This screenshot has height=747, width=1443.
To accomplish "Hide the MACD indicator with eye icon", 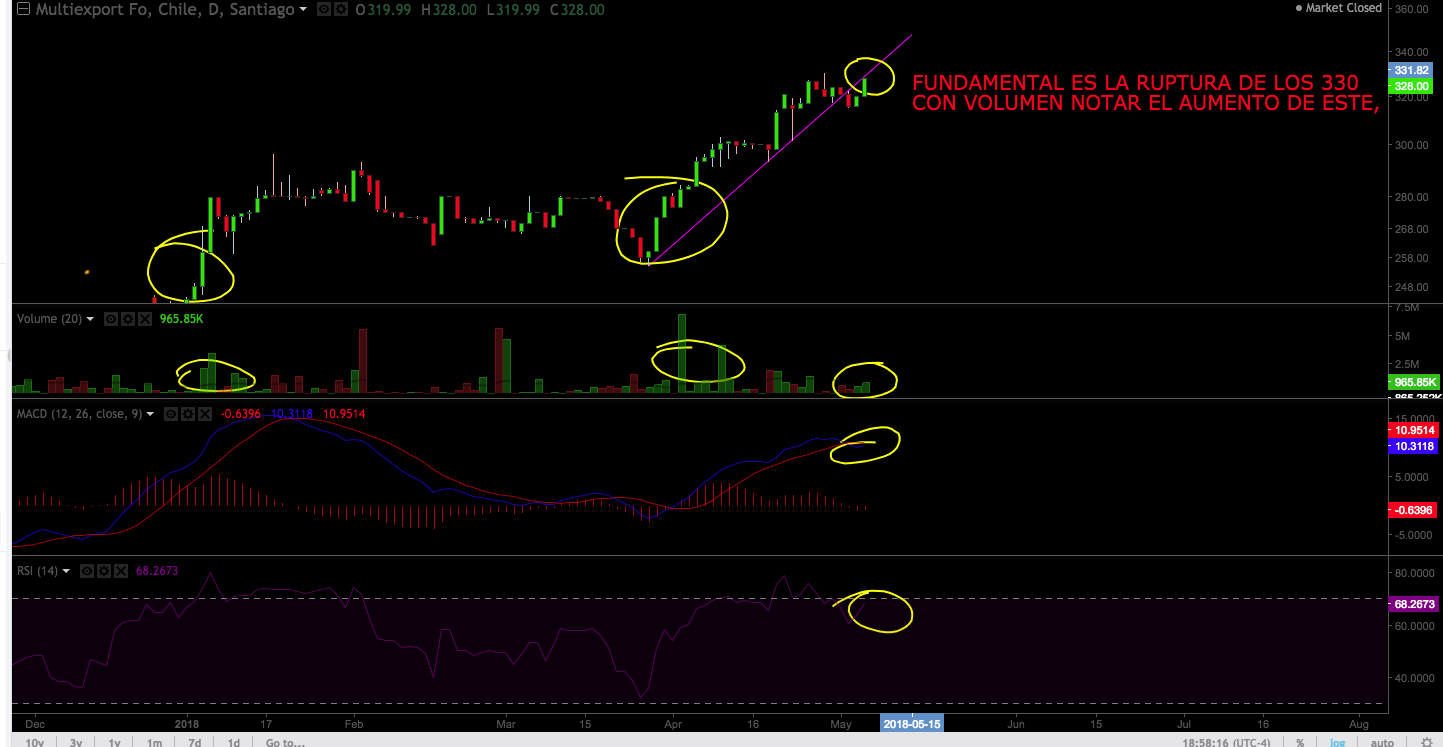I will pos(171,414).
